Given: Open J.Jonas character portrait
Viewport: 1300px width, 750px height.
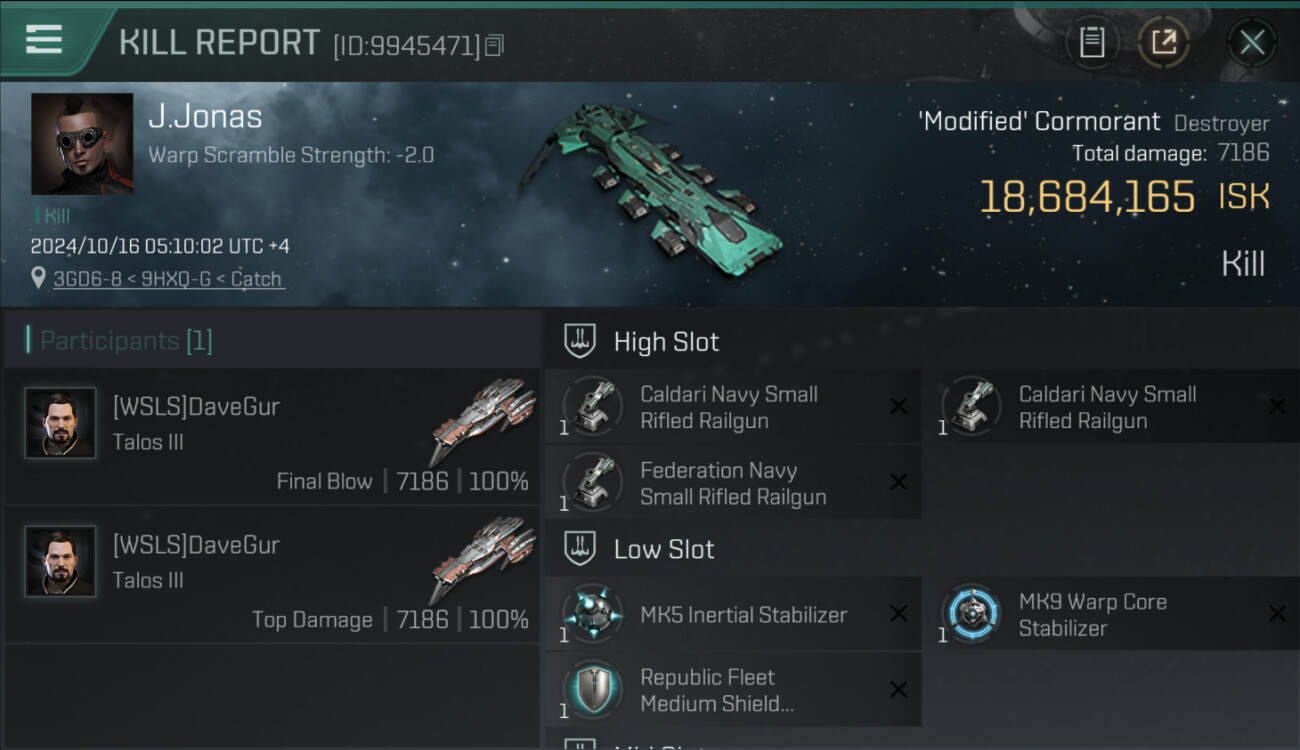Looking at the screenshot, I should click(x=82, y=144).
